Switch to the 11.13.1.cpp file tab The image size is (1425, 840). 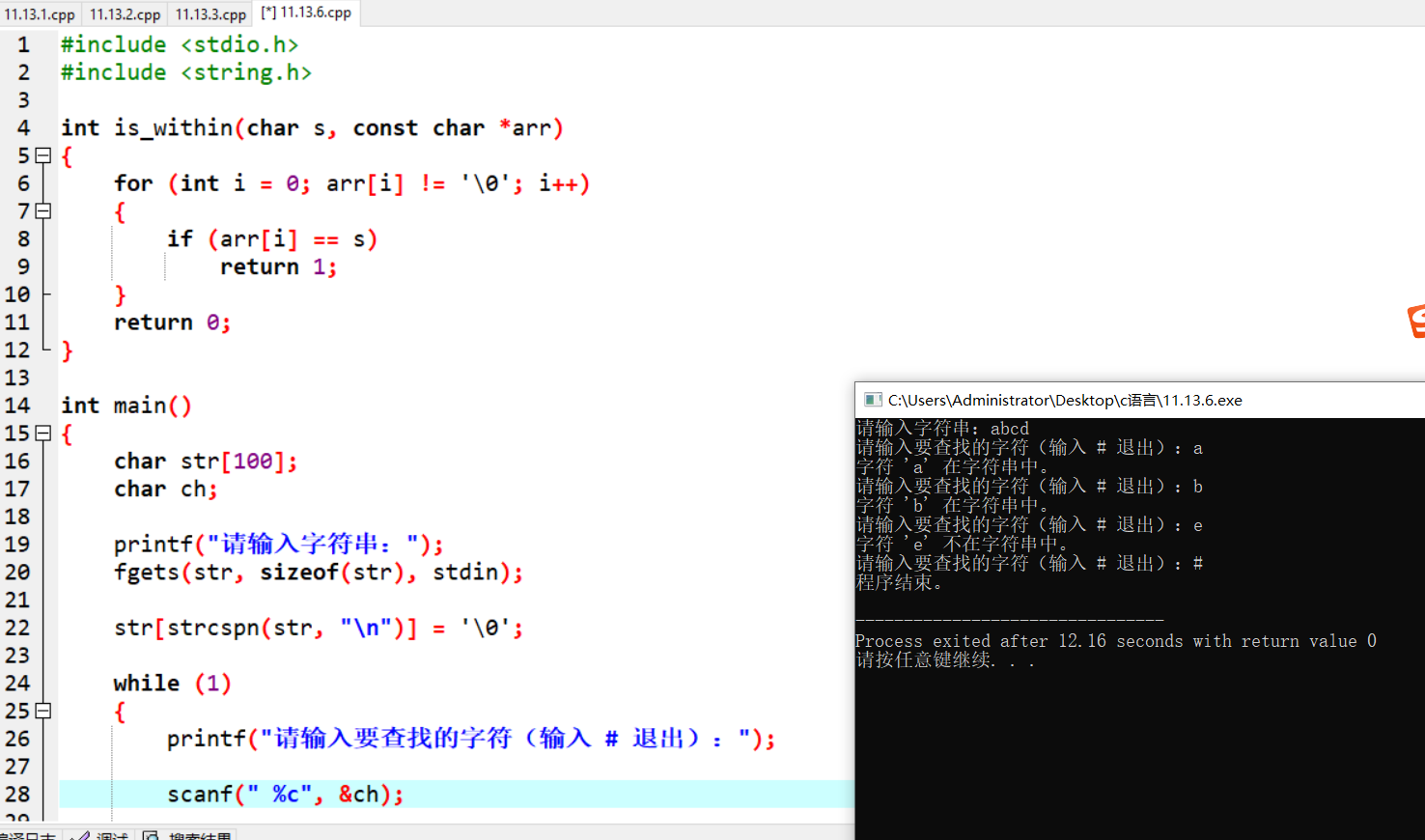click(40, 14)
